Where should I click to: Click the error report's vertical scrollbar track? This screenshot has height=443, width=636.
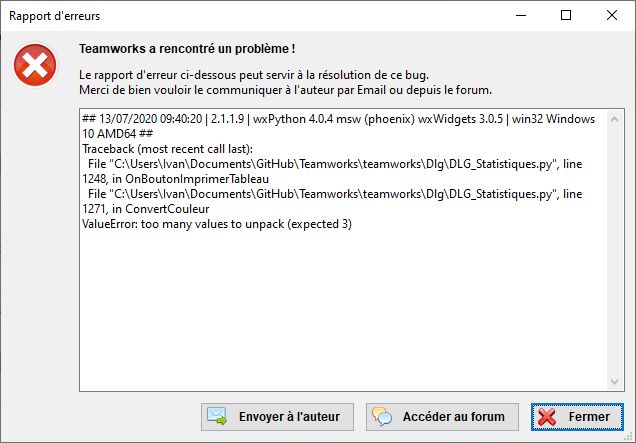[x=614, y=250]
